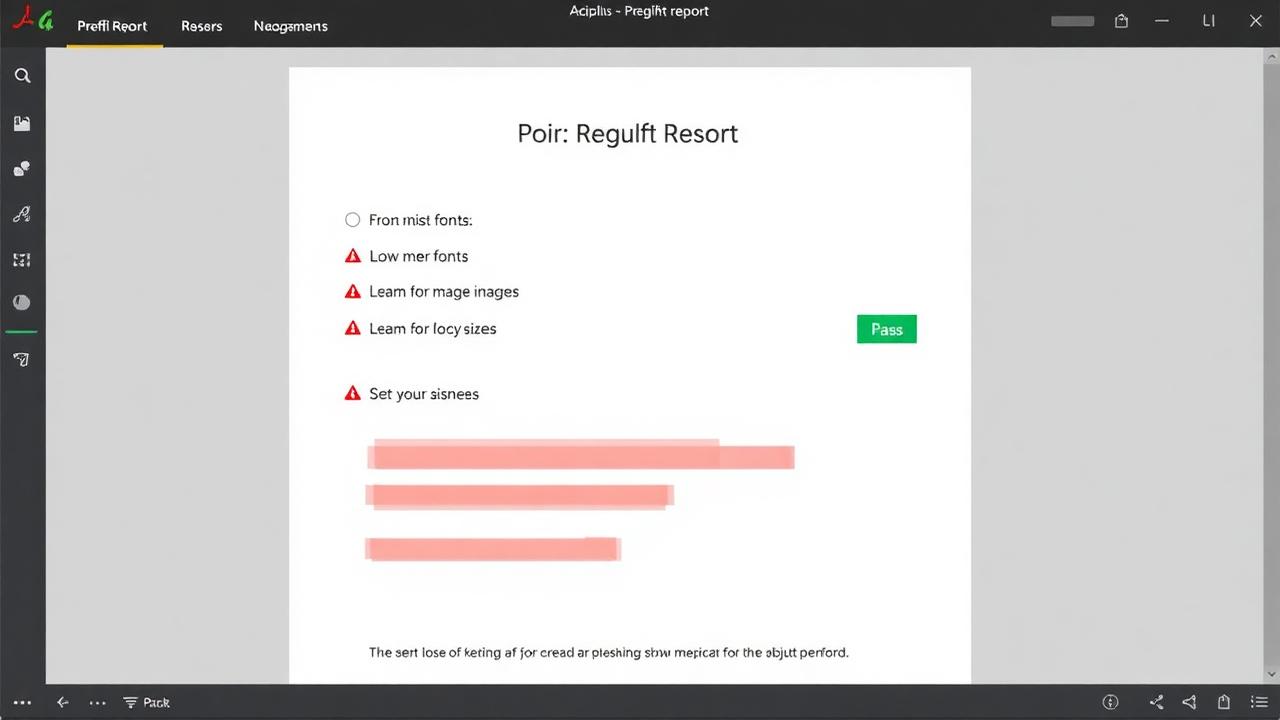The width and height of the screenshot is (1280, 720).
Task: Select the 'Fron mist fonts' radio button
Action: click(x=352, y=220)
